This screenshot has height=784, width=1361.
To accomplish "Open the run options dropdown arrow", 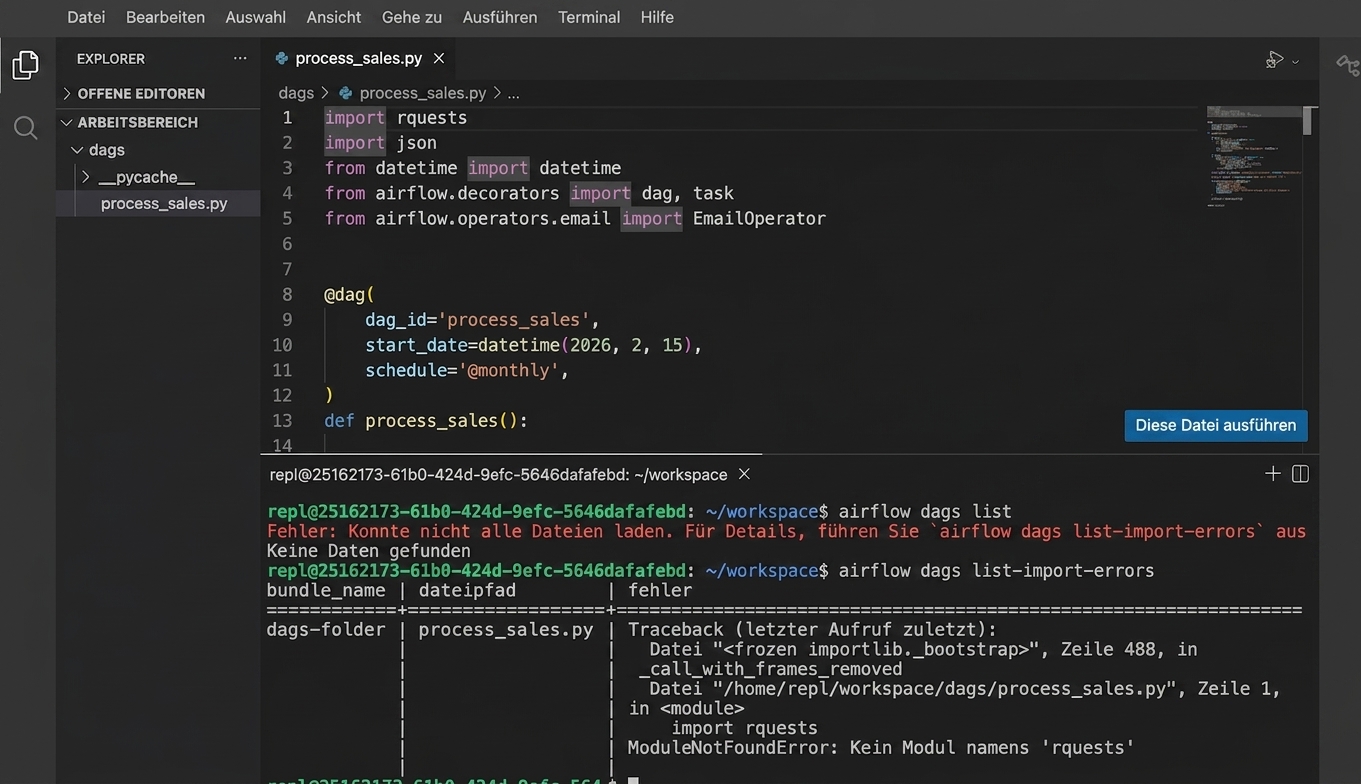I will tap(1296, 61).
